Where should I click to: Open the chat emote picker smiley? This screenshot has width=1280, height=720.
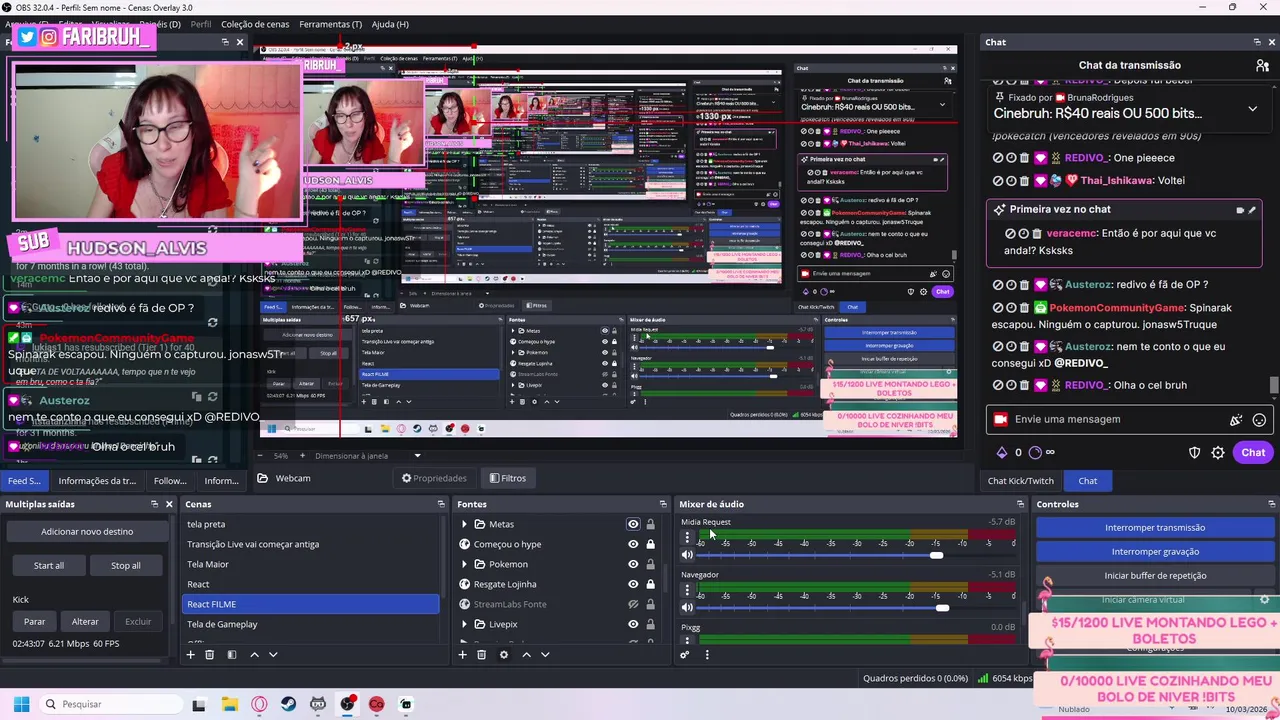[x=1259, y=420]
